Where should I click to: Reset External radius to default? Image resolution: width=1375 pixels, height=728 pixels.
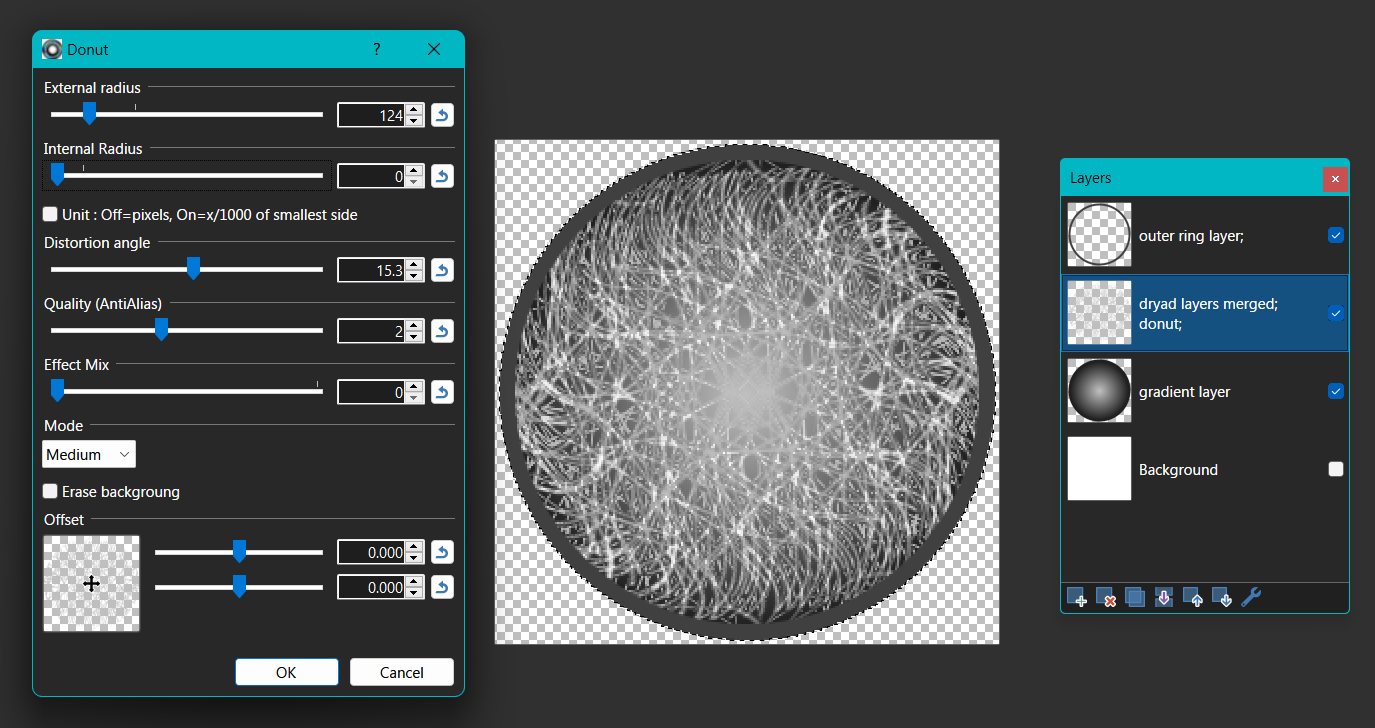442,115
